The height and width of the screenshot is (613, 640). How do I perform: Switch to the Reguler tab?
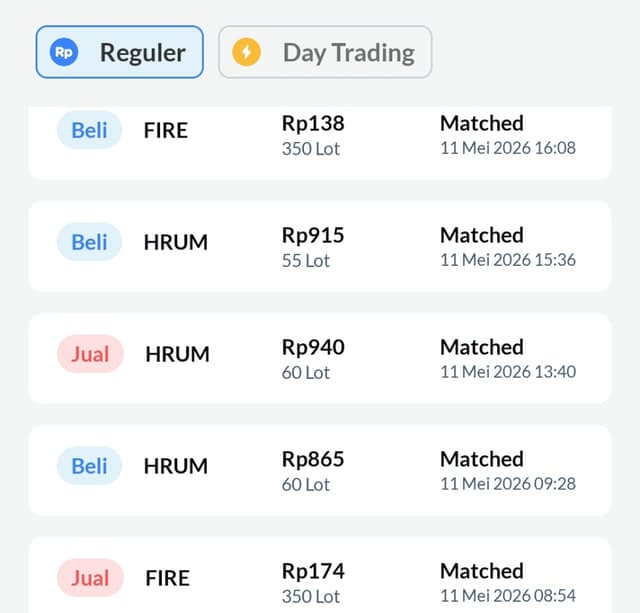(x=120, y=52)
